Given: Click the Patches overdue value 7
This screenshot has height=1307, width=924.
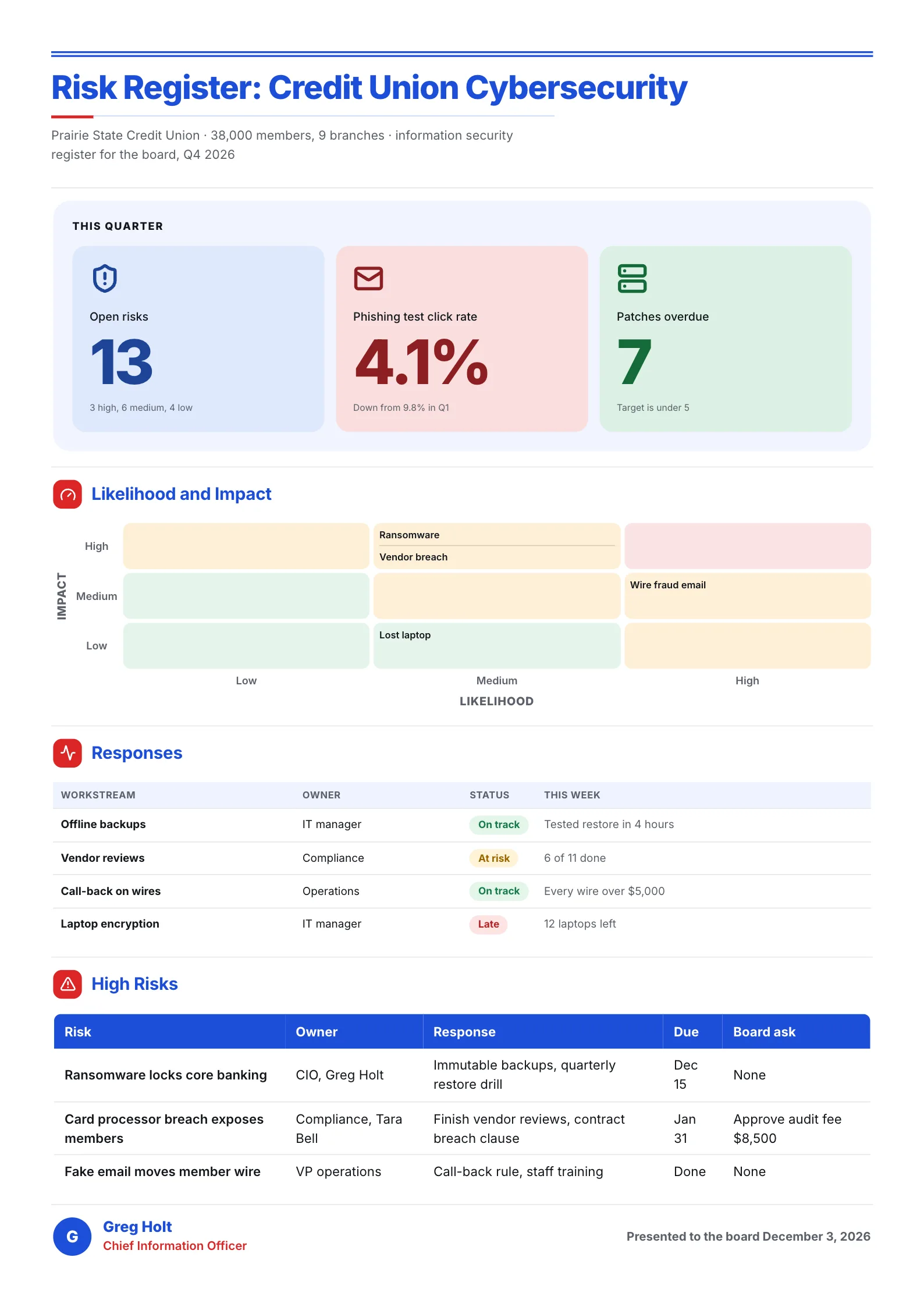Looking at the screenshot, I should 634,362.
